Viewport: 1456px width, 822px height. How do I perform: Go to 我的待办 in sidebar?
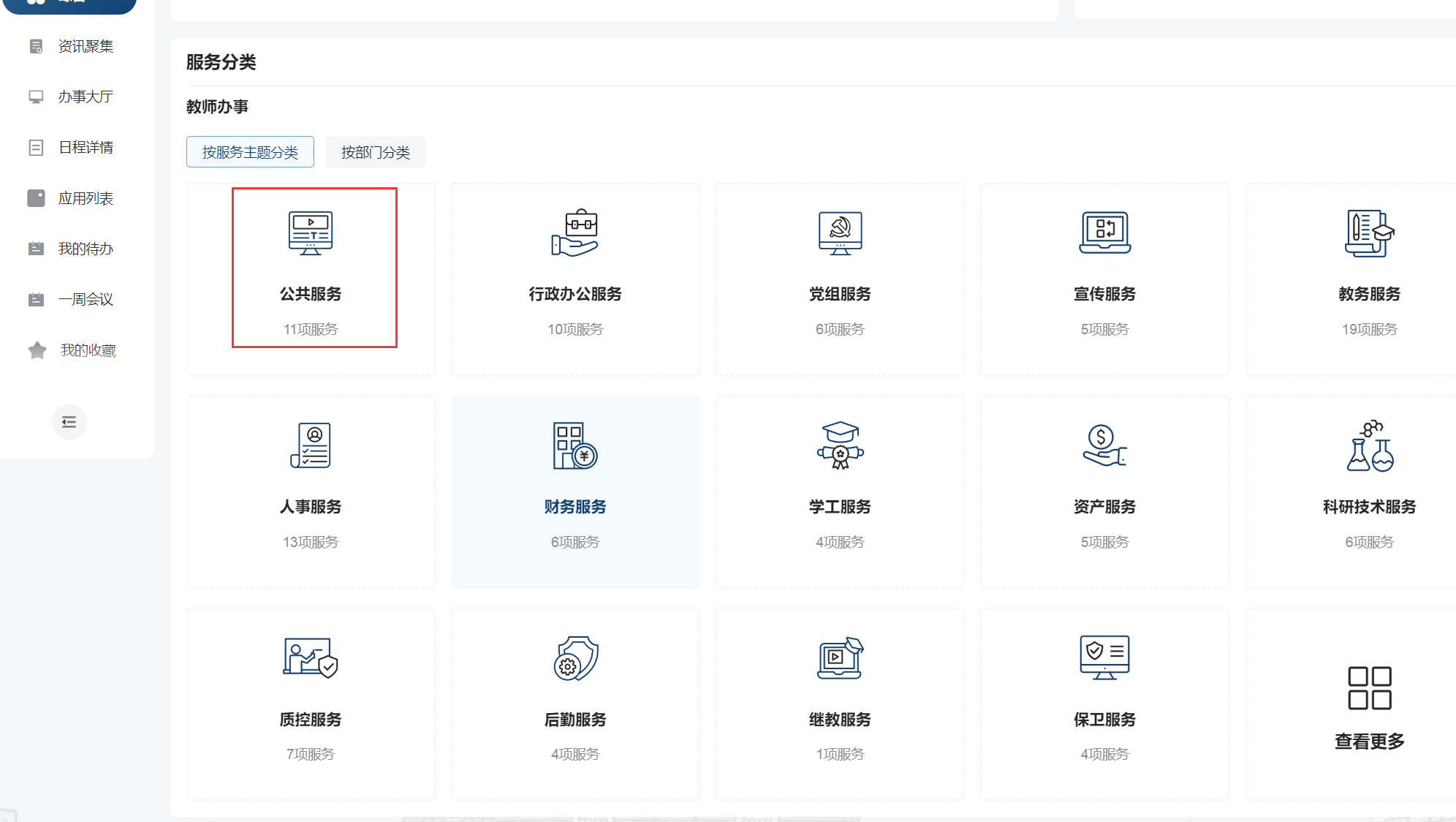coord(85,249)
